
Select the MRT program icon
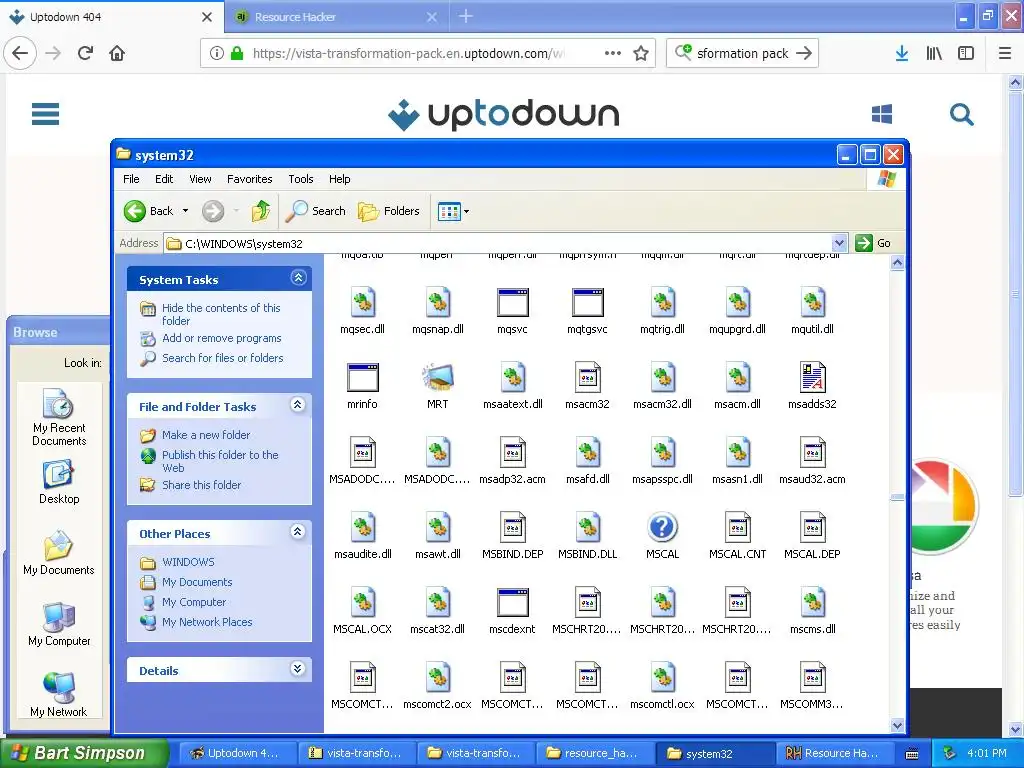(x=438, y=377)
